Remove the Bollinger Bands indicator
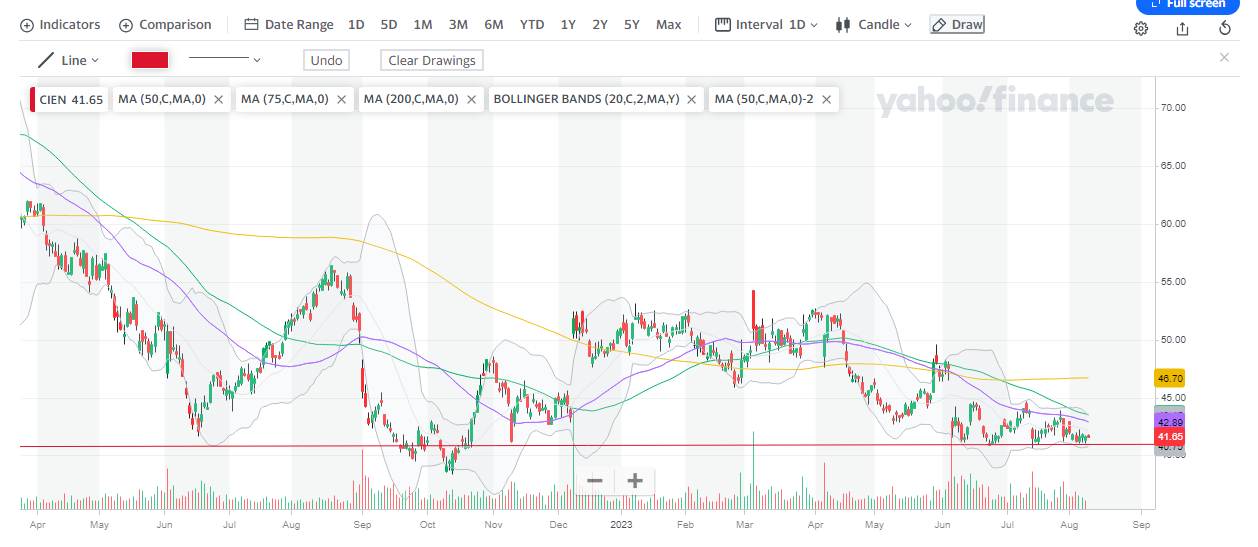The image size is (1258, 547). (x=692, y=100)
